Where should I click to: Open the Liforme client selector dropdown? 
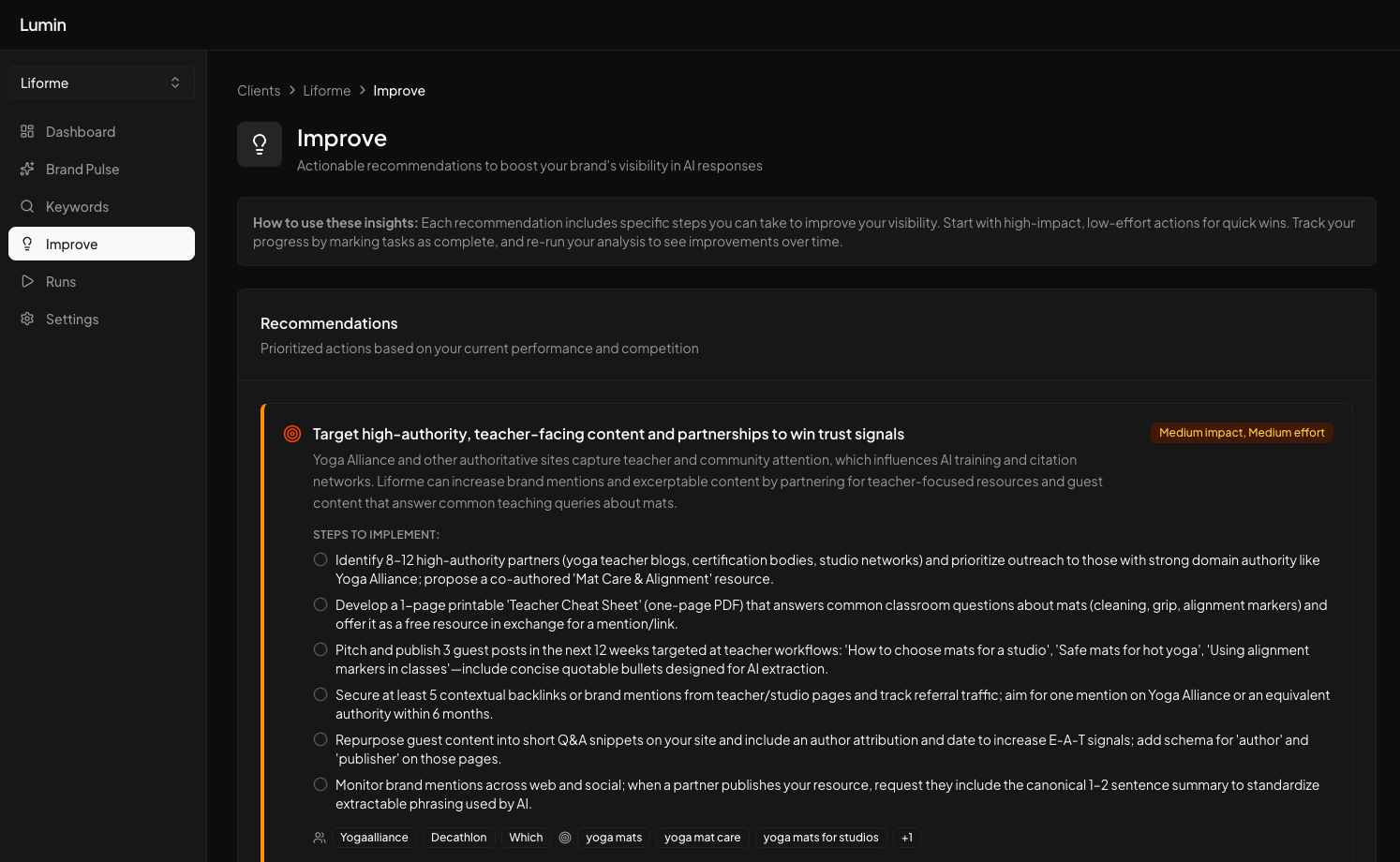(x=101, y=82)
